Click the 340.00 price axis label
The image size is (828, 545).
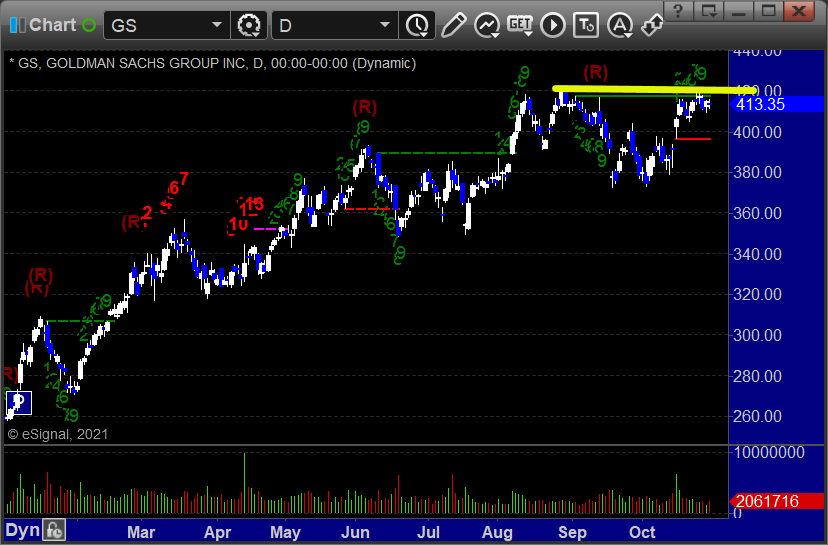(x=757, y=254)
